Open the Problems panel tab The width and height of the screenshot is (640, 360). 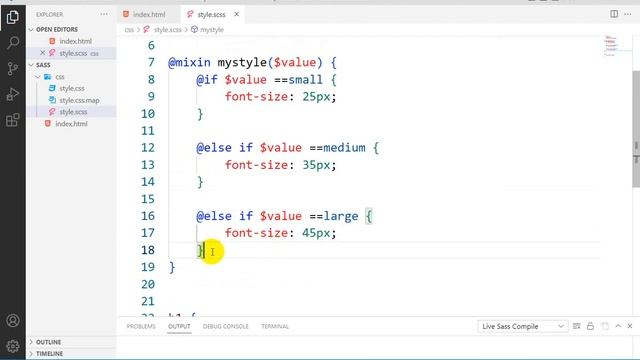[141, 326]
